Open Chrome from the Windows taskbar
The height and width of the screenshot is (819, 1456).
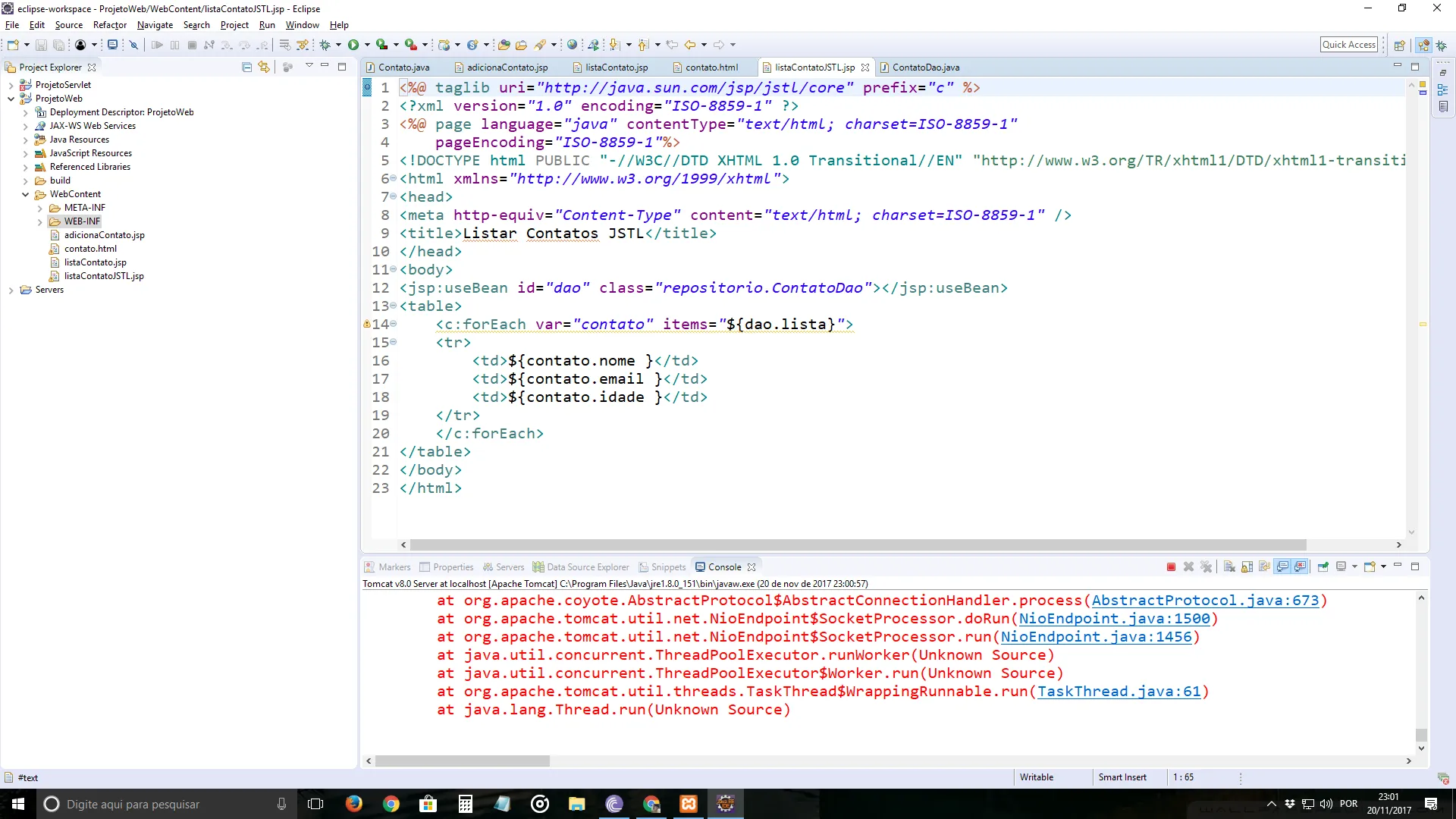pyautogui.click(x=391, y=804)
